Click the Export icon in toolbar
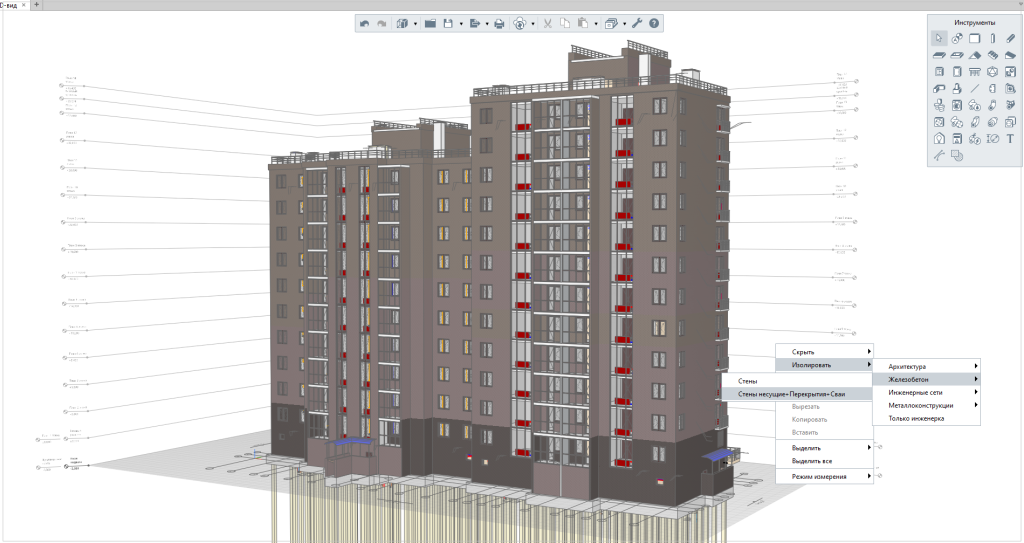Image resolution: width=1024 pixels, height=543 pixels. [475, 24]
